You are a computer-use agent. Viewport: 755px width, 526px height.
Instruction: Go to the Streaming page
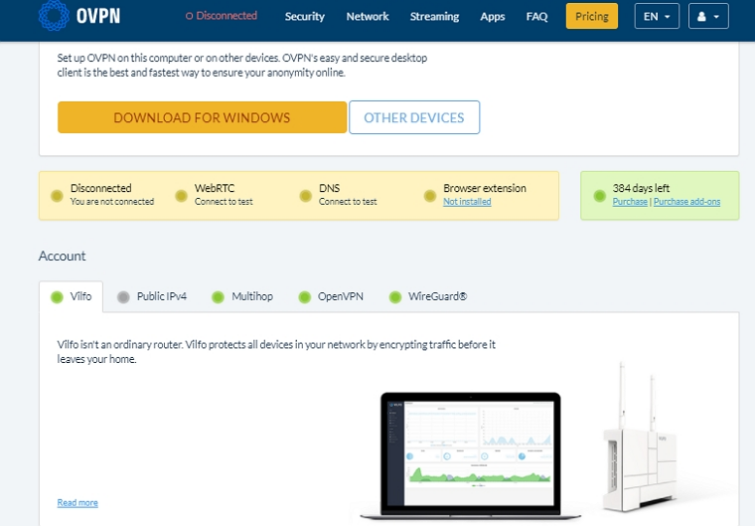coord(434,16)
